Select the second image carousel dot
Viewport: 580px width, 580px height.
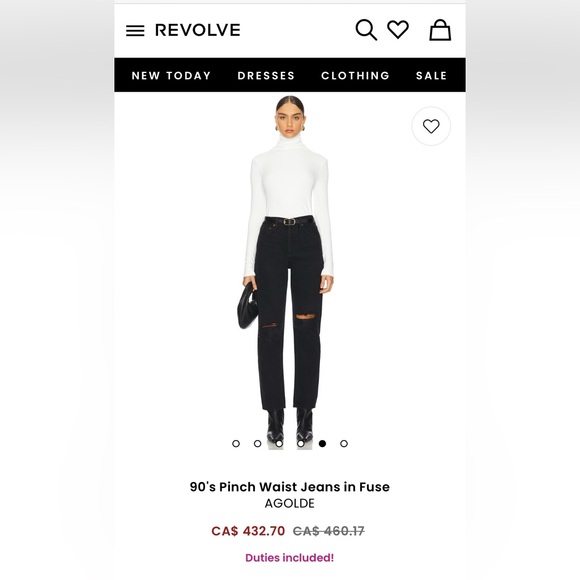pyautogui.click(x=257, y=444)
